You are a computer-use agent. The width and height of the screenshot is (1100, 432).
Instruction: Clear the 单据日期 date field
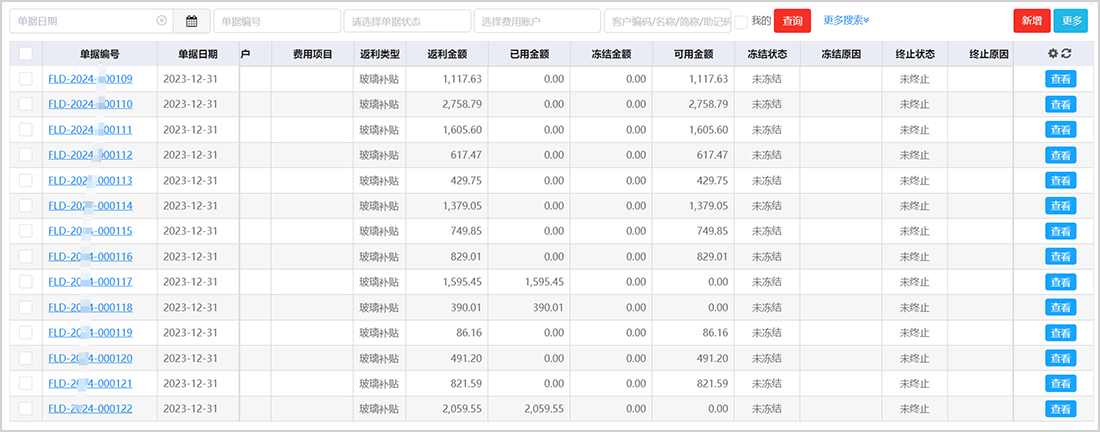click(162, 21)
